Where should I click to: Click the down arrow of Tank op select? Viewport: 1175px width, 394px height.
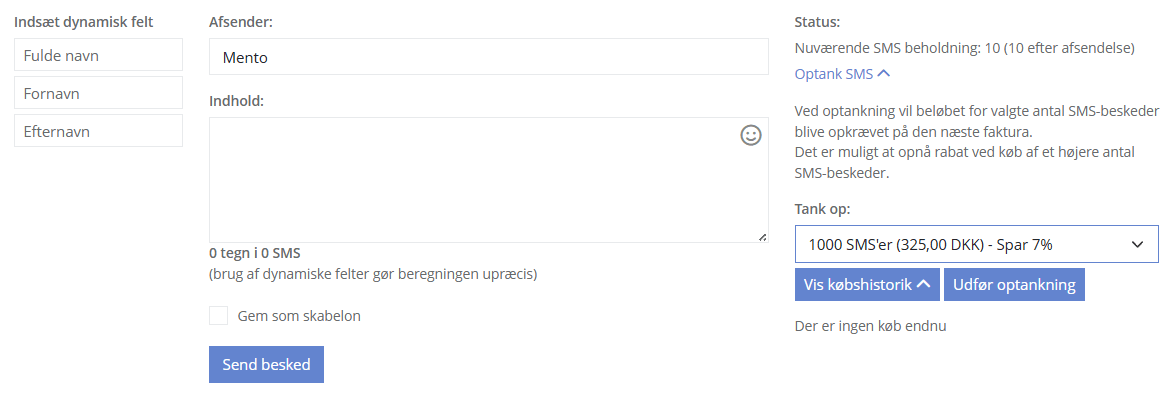1137,244
